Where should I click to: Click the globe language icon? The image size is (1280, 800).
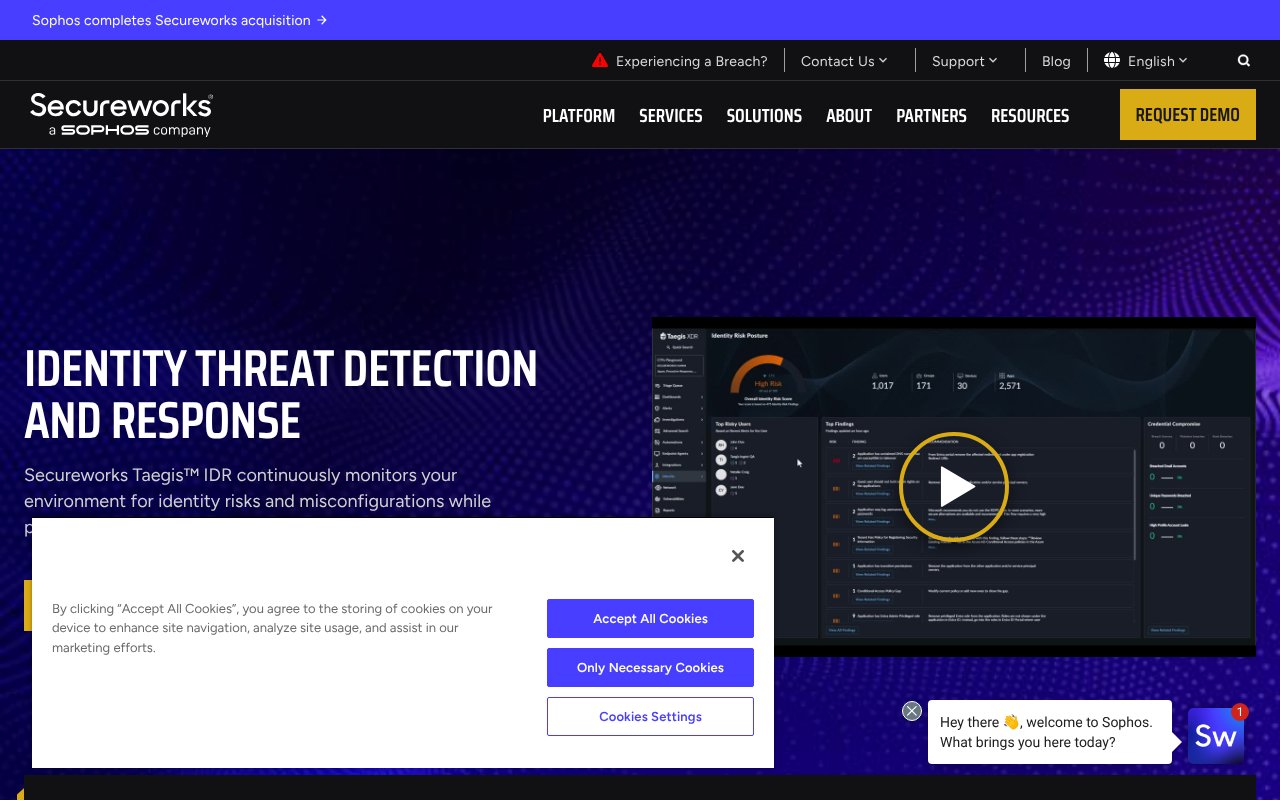[1112, 60]
